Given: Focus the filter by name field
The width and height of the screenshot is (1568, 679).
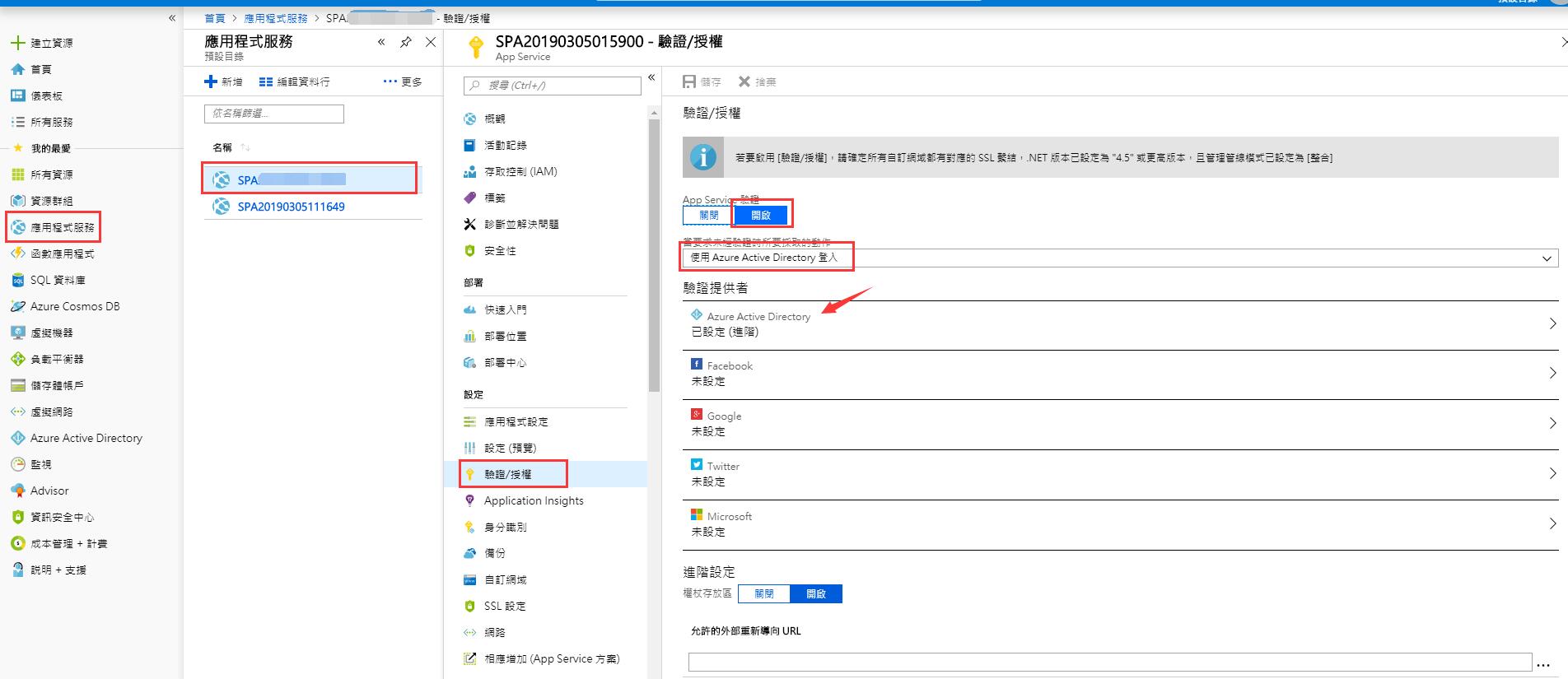Looking at the screenshot, I should (274, 114).
